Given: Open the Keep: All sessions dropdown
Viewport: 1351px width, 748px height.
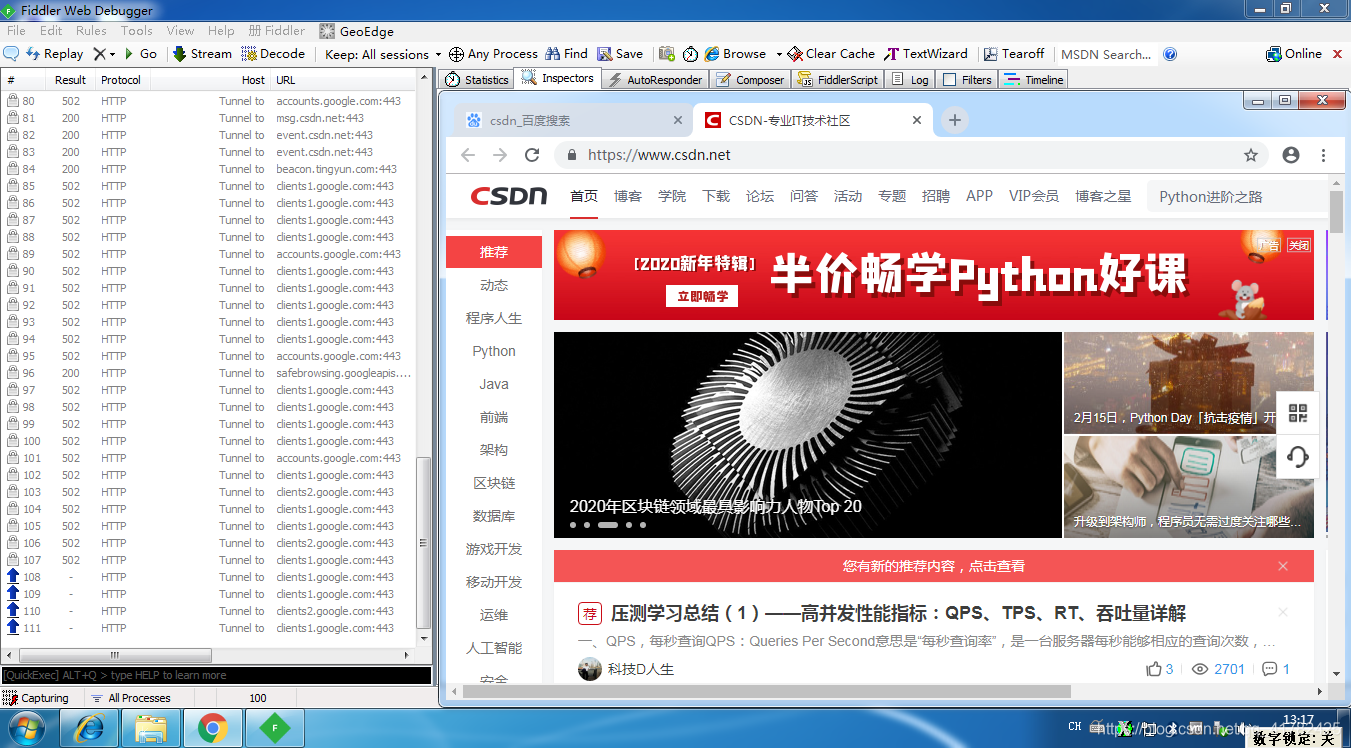Looking at the screenshot, I should point(383,54).
